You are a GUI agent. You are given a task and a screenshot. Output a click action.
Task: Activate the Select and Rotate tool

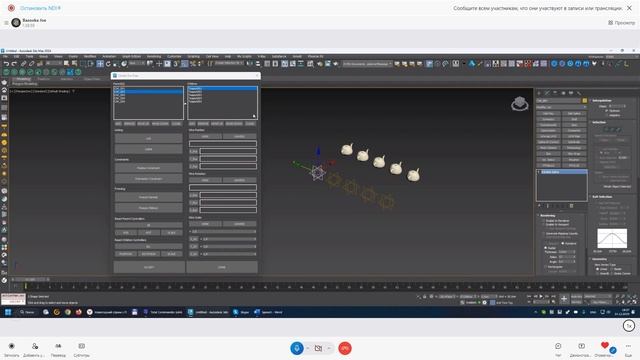tap(108, 64)
